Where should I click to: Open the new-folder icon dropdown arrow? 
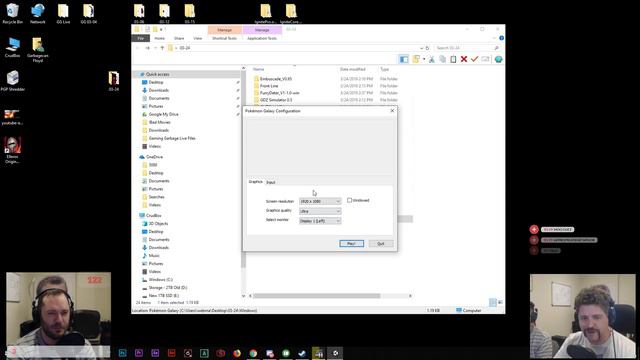coord(424,59)
